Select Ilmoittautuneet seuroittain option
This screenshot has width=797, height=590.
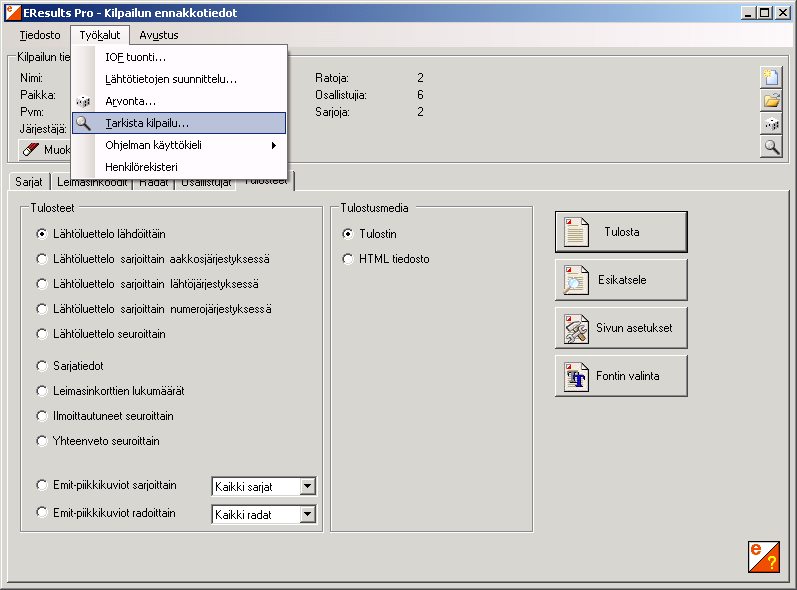click(x=42, y=416)
